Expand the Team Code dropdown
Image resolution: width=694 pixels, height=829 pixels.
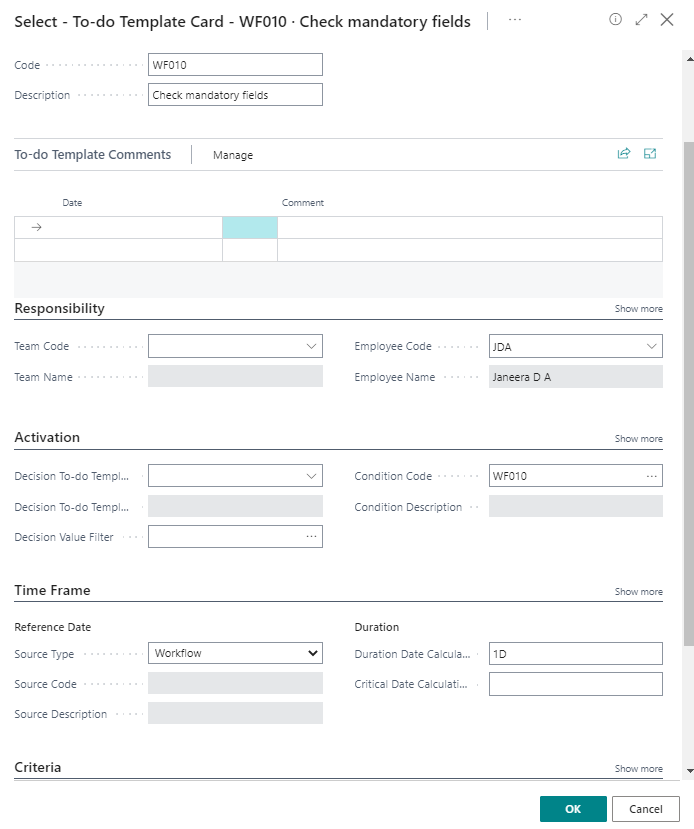point(311,347)
